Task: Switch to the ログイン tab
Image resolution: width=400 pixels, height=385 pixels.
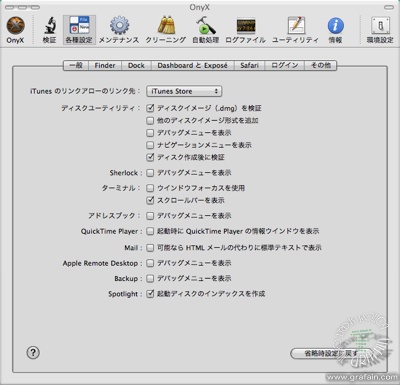Action: pos(285,65)
